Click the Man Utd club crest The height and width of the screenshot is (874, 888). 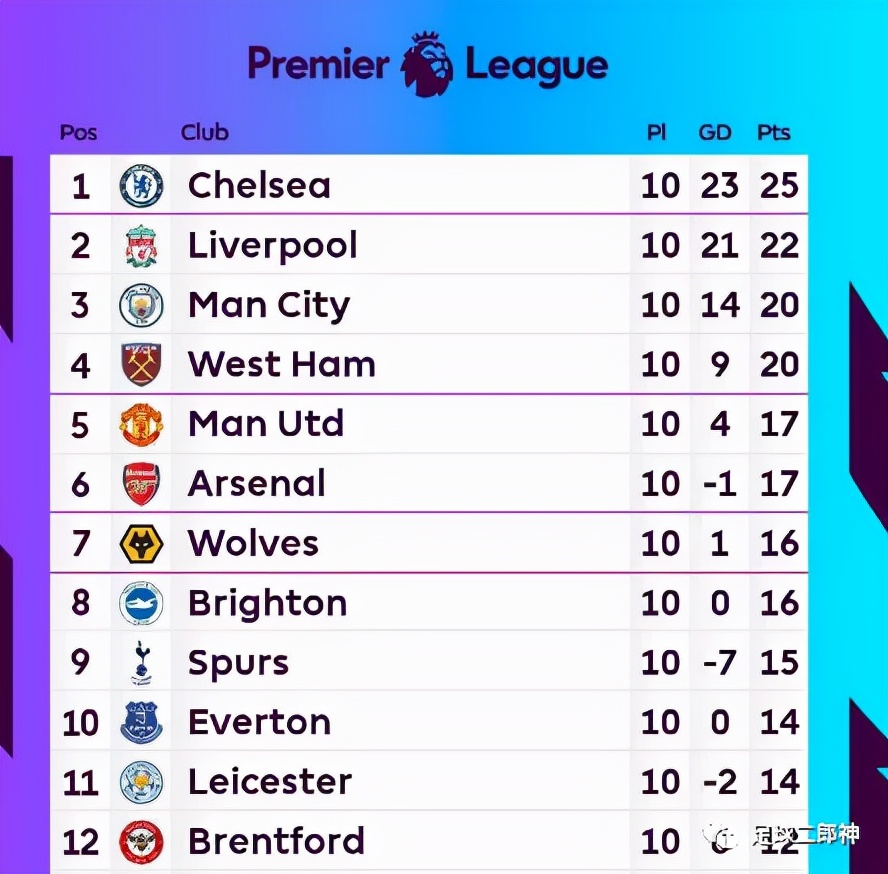tap(141, 424)
